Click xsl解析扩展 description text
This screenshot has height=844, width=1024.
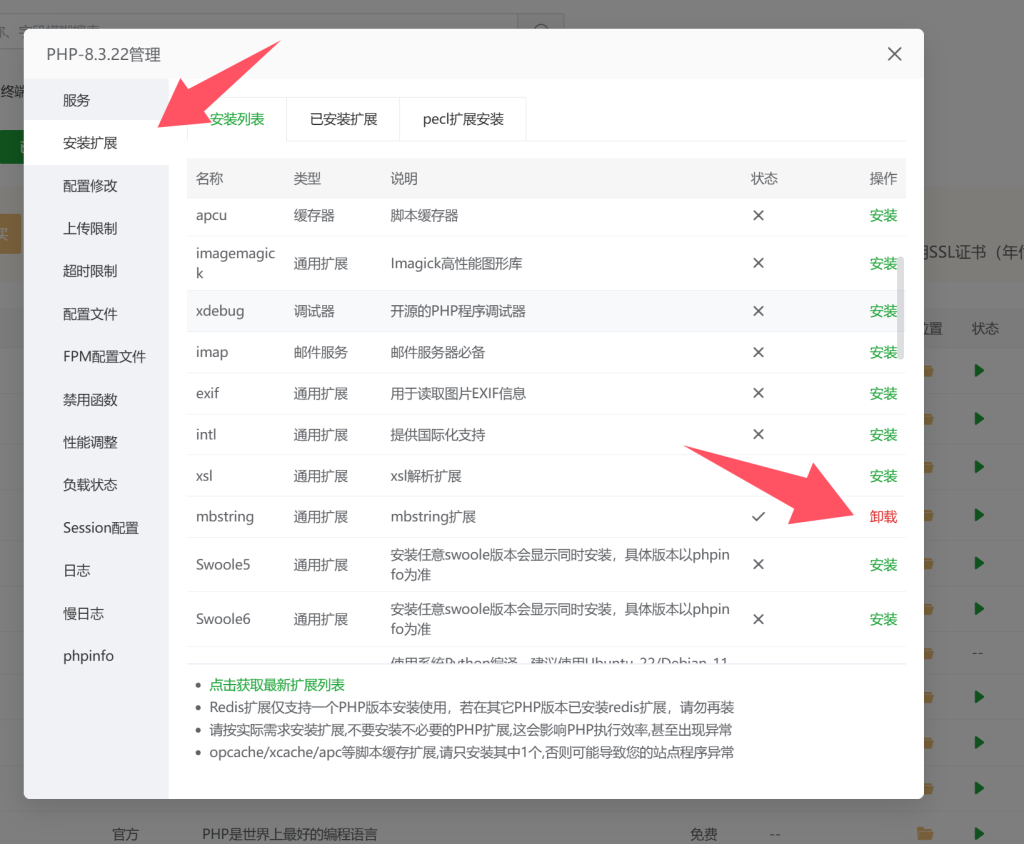(426, 476)
